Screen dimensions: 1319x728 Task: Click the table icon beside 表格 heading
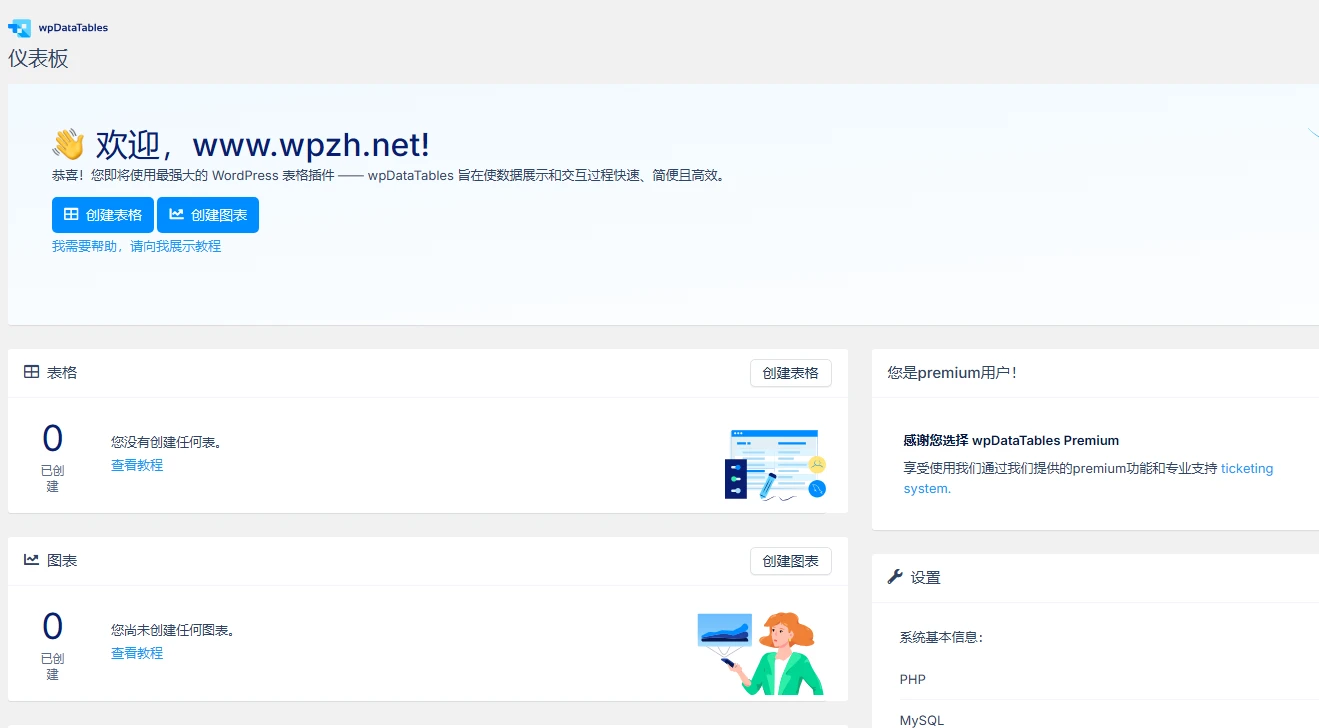click(x=32, y=372)
